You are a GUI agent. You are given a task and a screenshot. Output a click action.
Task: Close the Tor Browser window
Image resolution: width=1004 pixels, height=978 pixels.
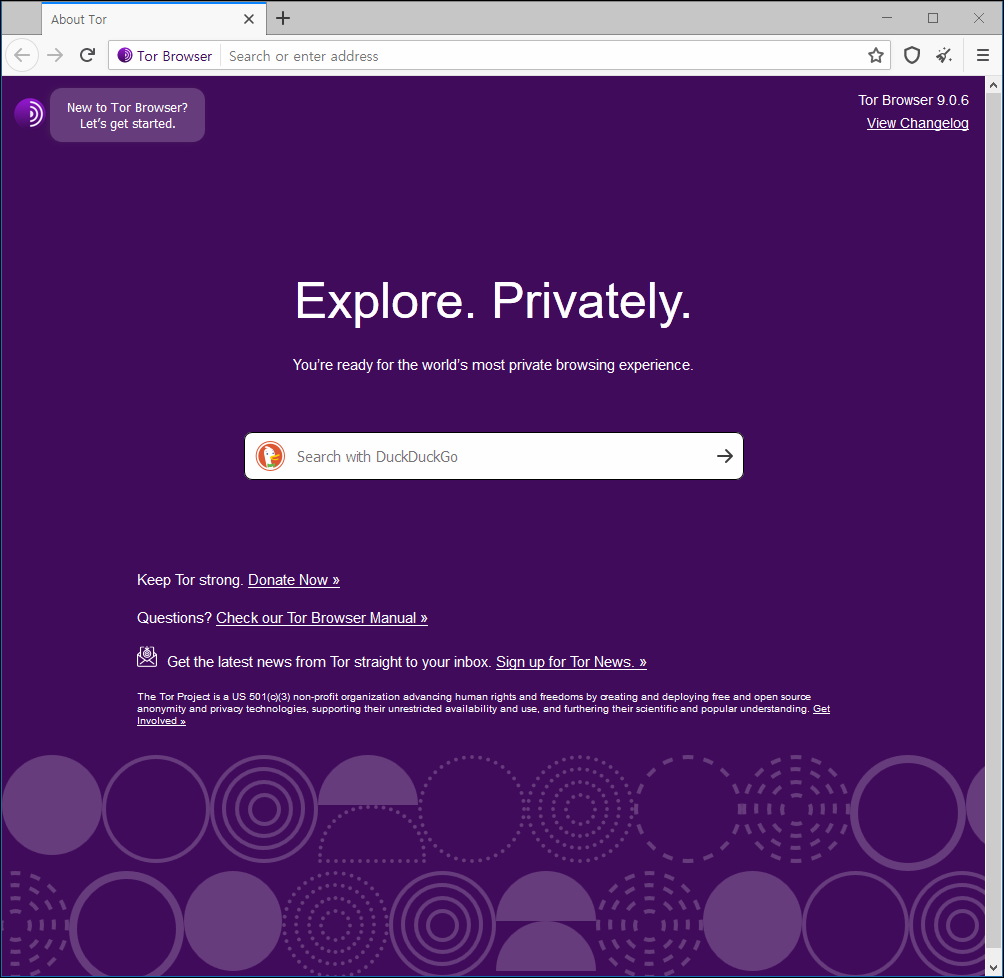click(978, 19)
